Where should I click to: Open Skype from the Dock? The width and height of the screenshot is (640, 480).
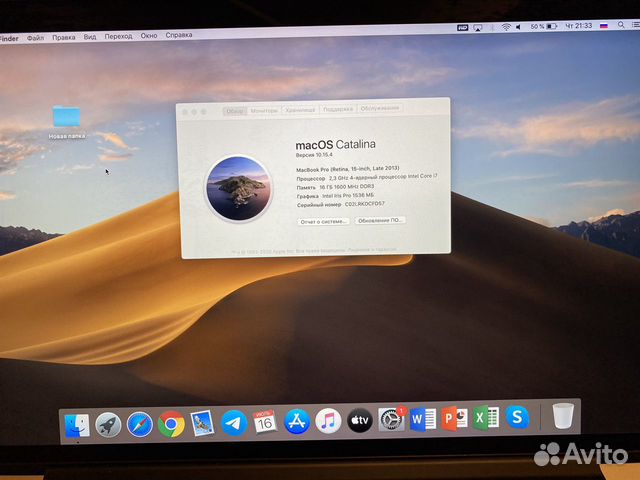(517, 417)
